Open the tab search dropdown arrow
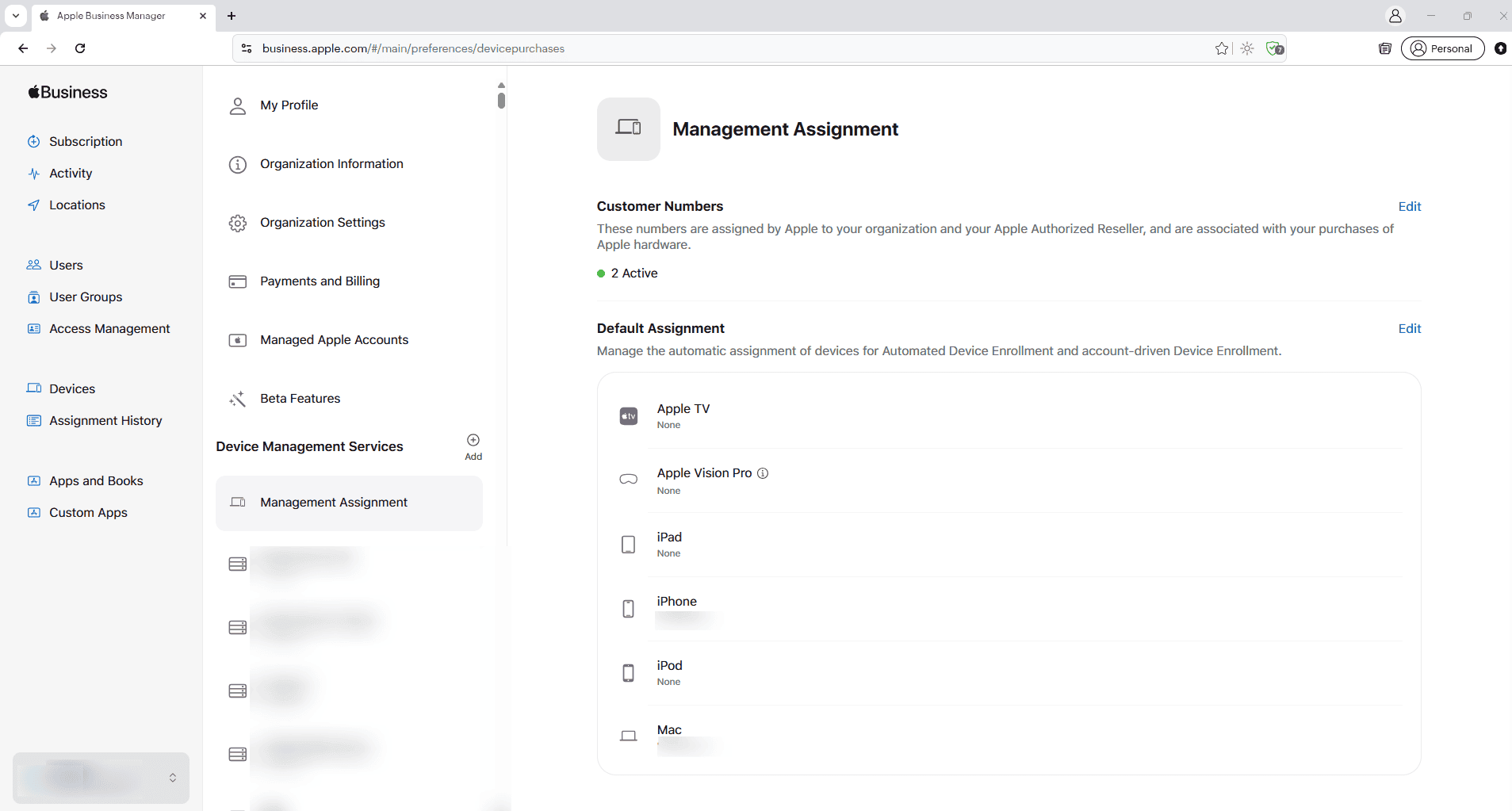The width and height of the screenshot is (1512, 811). pyautogui.click(x=16, y=16)
